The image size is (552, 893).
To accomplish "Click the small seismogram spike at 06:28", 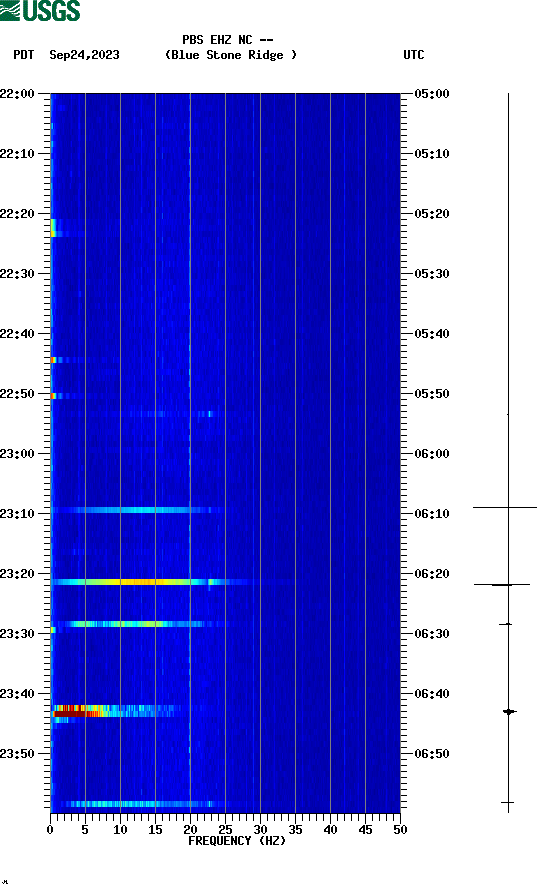I will (506, 624).
